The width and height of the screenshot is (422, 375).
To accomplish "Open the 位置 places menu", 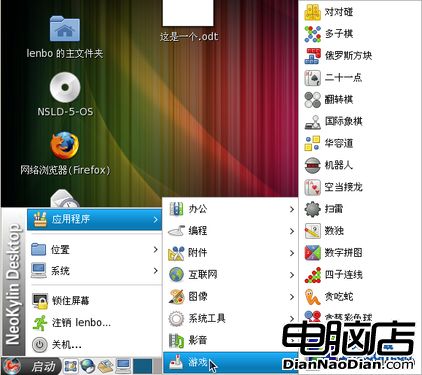I will point(95,249).
